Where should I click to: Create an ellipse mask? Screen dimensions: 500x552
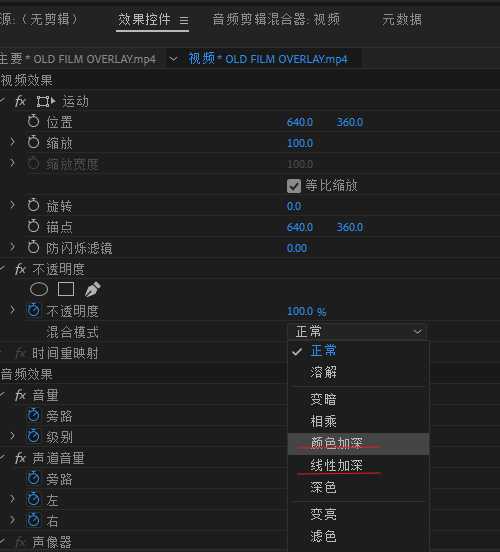39,289
